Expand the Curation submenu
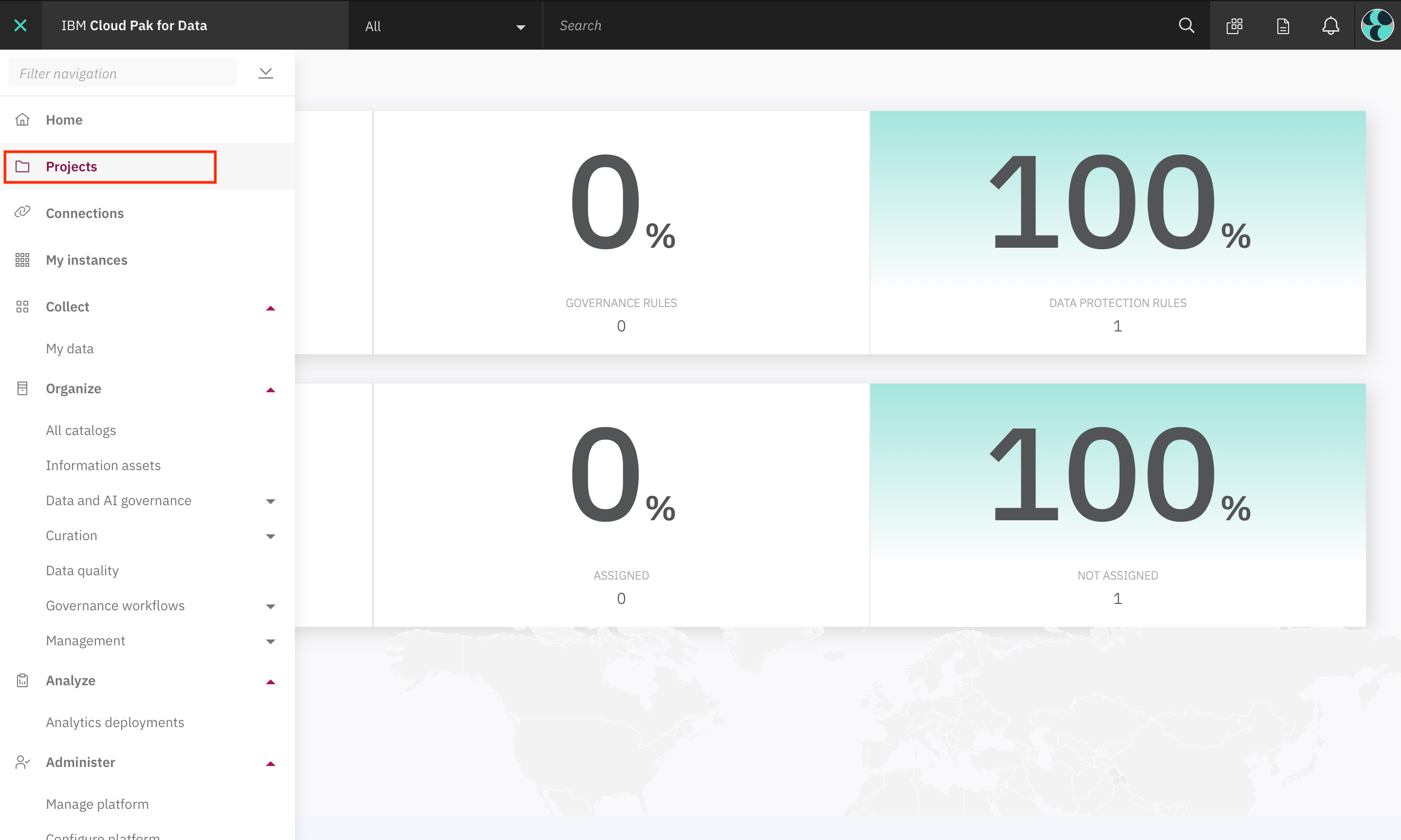The height and width of the screenshot is (840, 1401). [271, 536]
